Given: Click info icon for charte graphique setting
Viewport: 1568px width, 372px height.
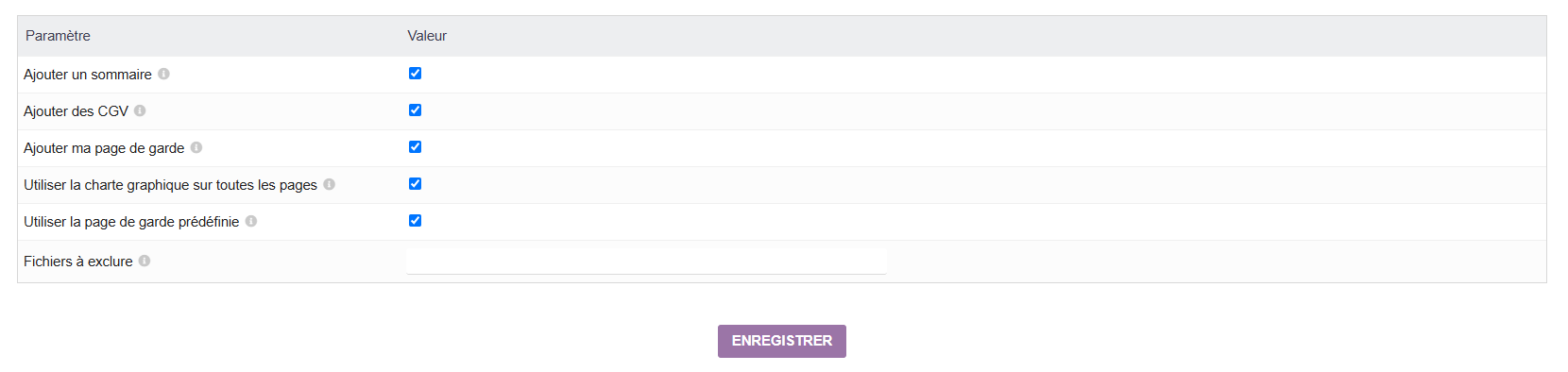Looking at the screenshot, I should (330, 184).
